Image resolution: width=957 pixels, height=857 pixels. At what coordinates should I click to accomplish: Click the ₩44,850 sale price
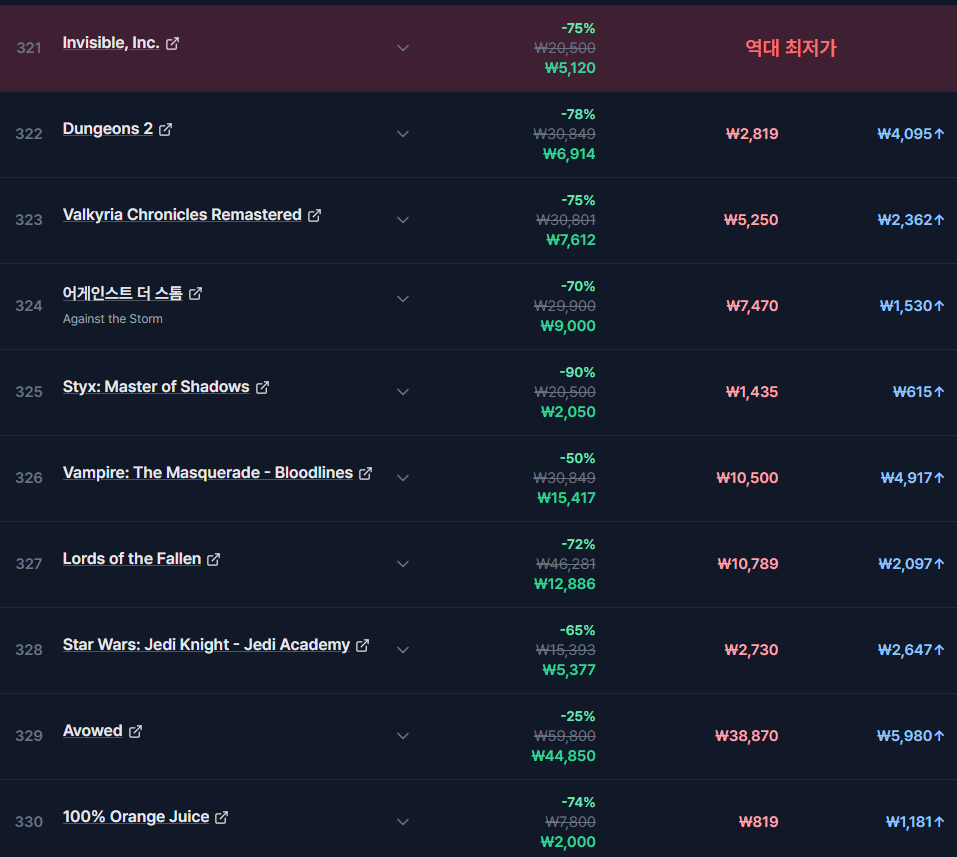point(563,756)
